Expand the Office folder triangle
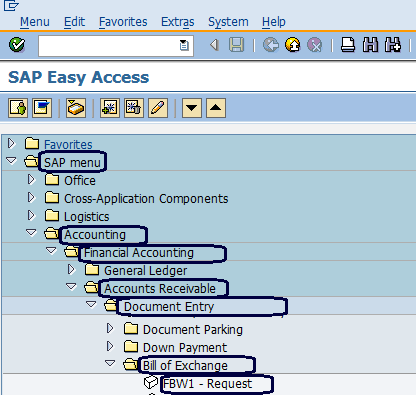Viewport: 416px width, 395px height. click(31, 180)
